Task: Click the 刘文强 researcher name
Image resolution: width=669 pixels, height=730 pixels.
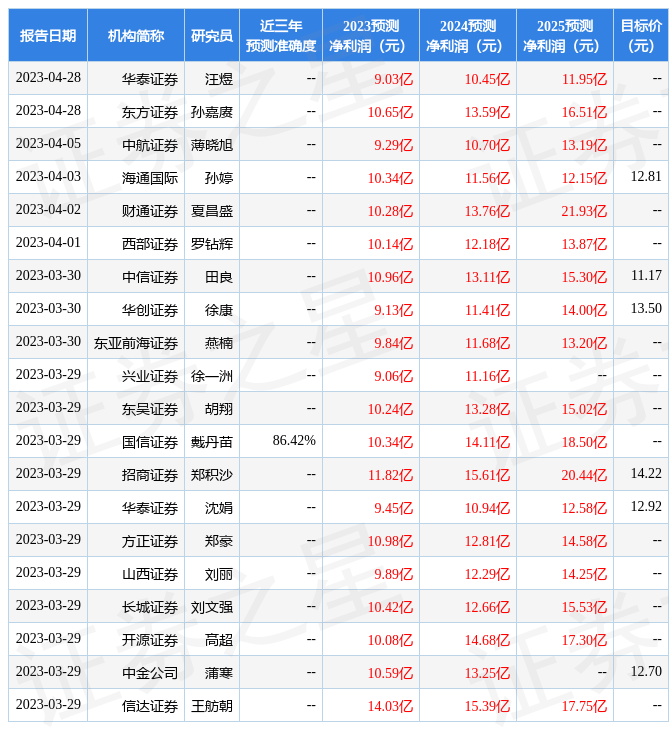Action: click(x=211, y=607)
